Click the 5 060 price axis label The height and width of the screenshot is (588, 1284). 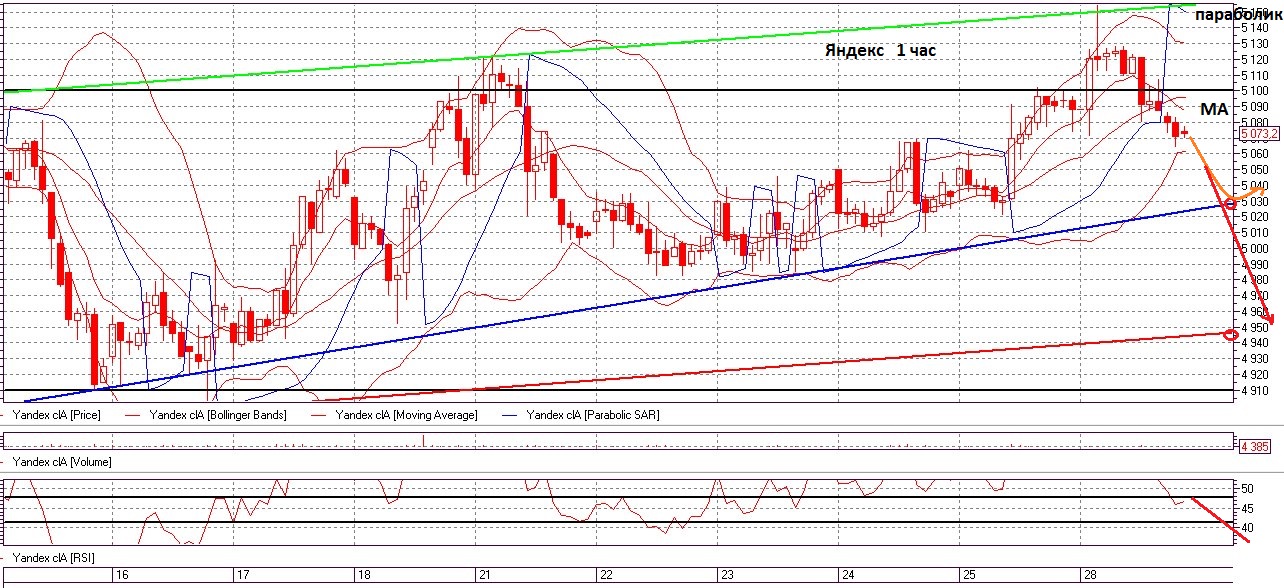tap(1255, 153)
